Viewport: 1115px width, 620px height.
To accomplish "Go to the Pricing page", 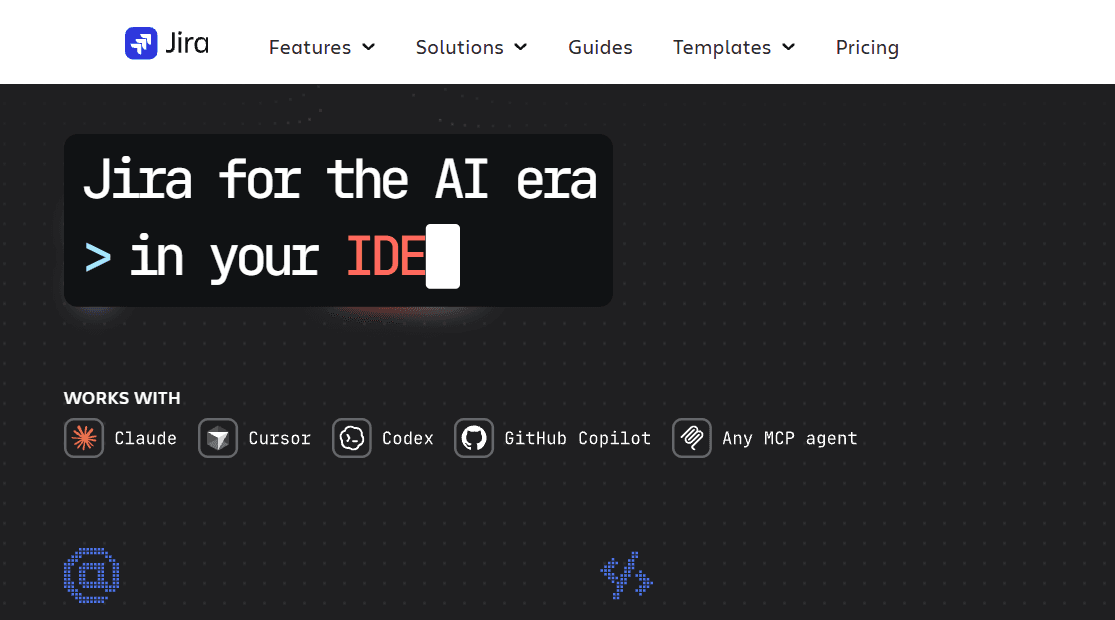I will click(867, 47).
